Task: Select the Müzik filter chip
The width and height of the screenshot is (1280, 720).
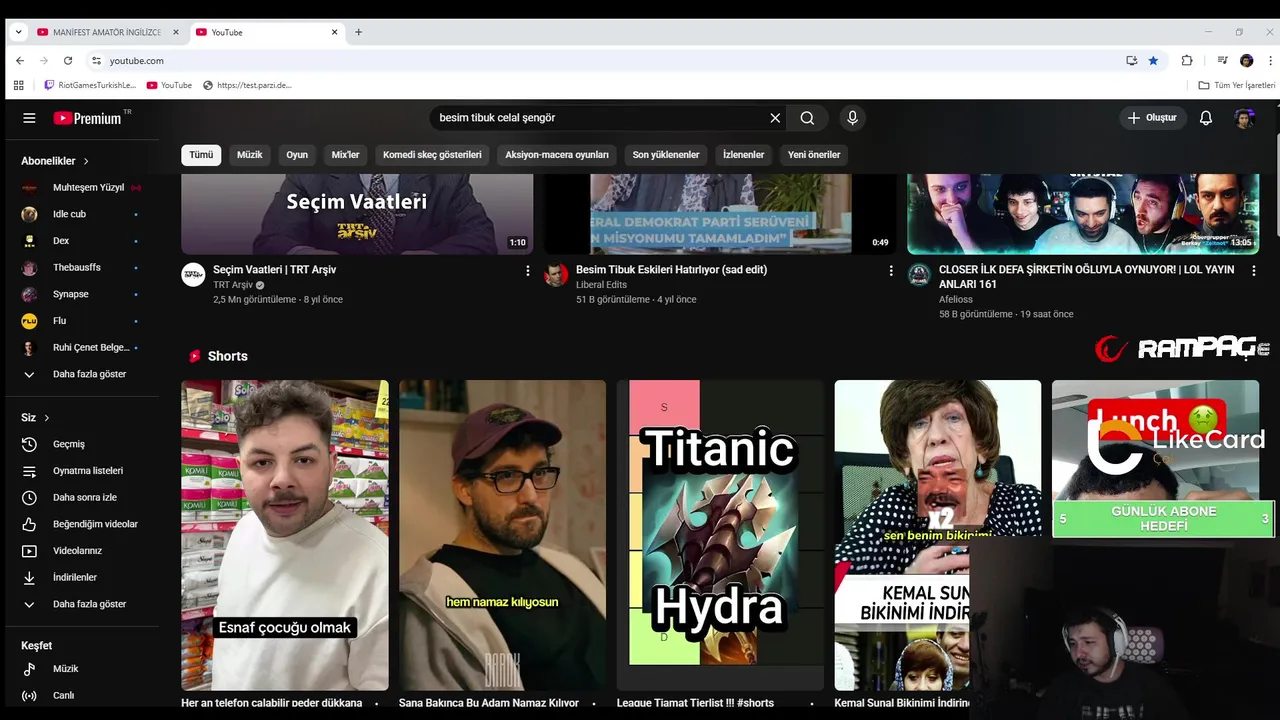Action: tap(250, 155)
